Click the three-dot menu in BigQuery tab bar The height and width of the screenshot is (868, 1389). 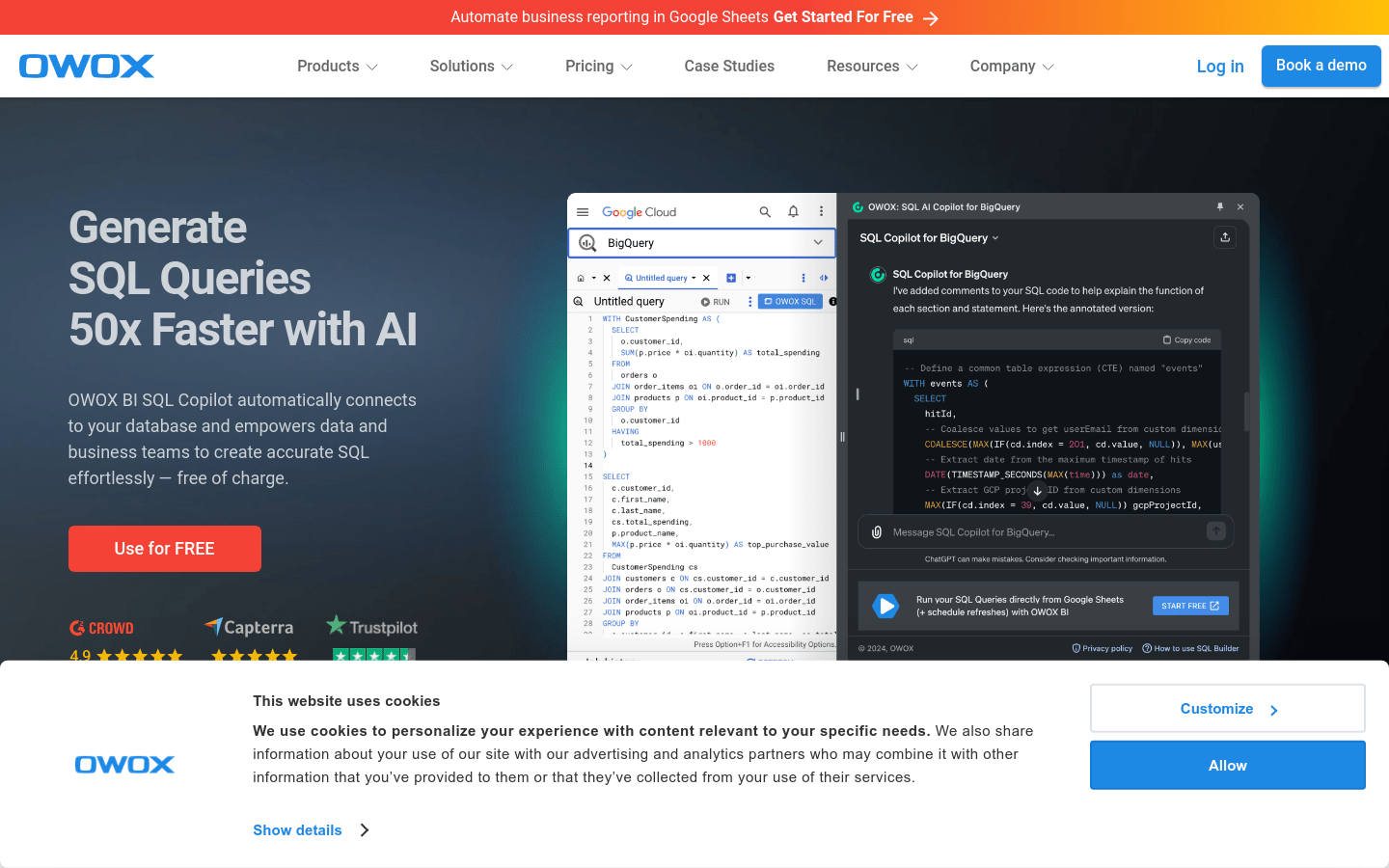(803, 278)
